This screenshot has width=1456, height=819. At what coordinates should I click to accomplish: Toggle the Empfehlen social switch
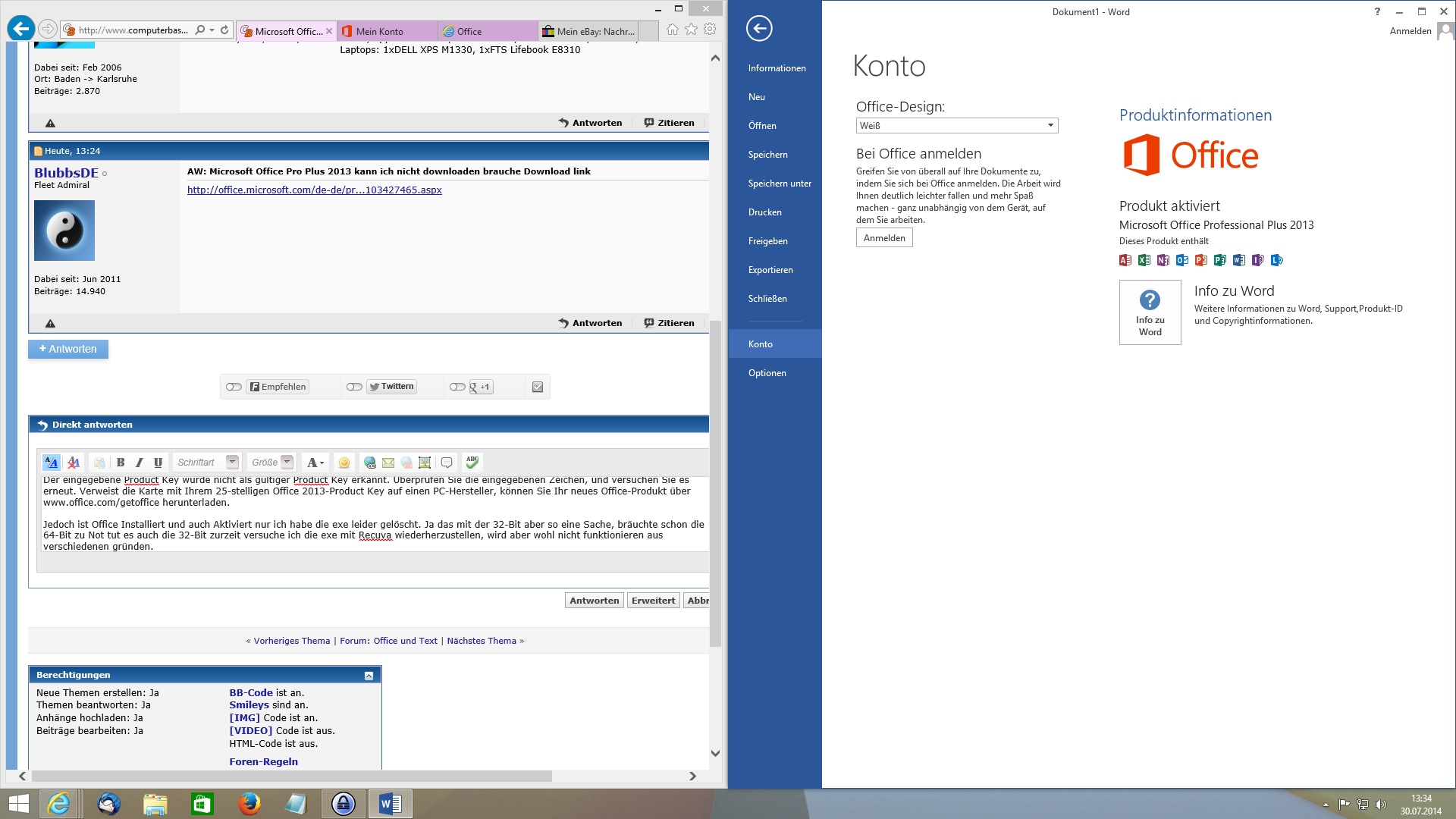(x=234, y=387)
